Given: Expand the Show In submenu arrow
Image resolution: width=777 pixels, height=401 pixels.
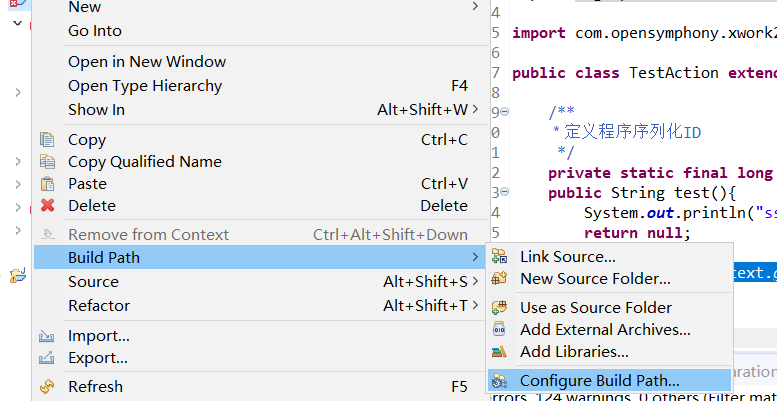Looking at the screenshot, I should [475, 109].
